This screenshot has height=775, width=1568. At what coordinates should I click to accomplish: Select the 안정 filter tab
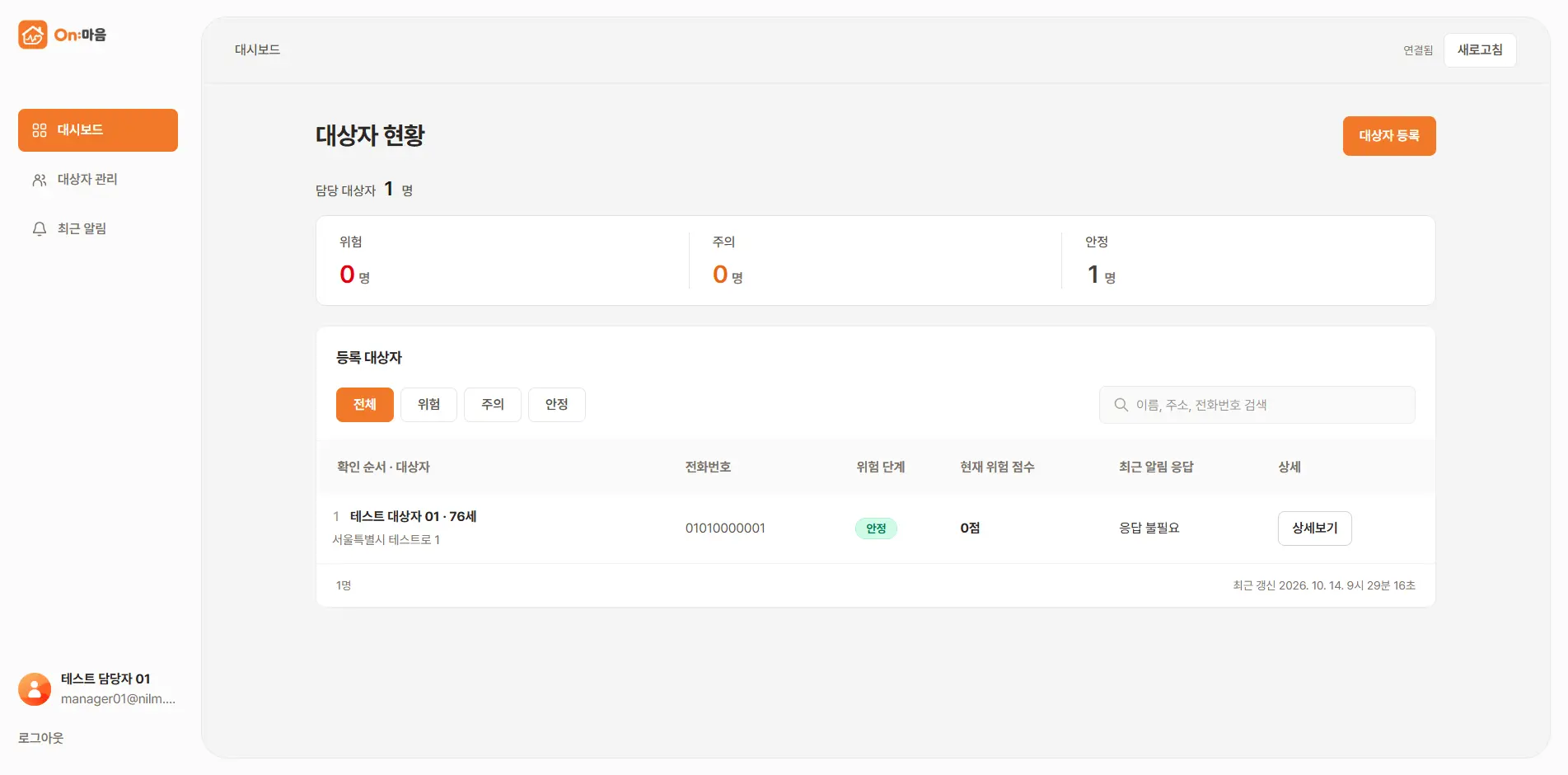(x=557, y=405)
